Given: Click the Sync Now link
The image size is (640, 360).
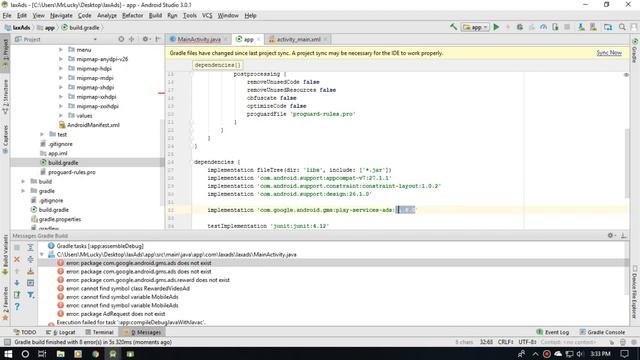Looking at the screenshot, I should (609, 53).
